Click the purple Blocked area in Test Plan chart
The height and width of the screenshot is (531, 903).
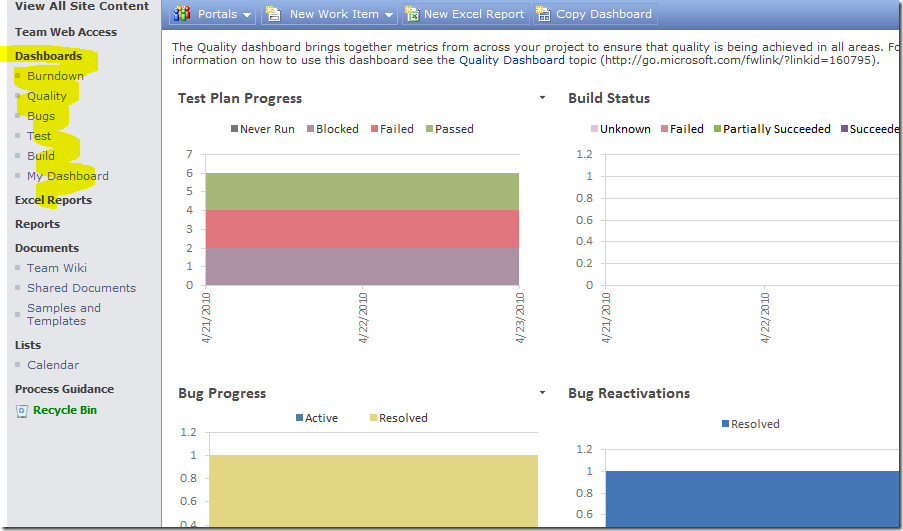click(362, 267)
